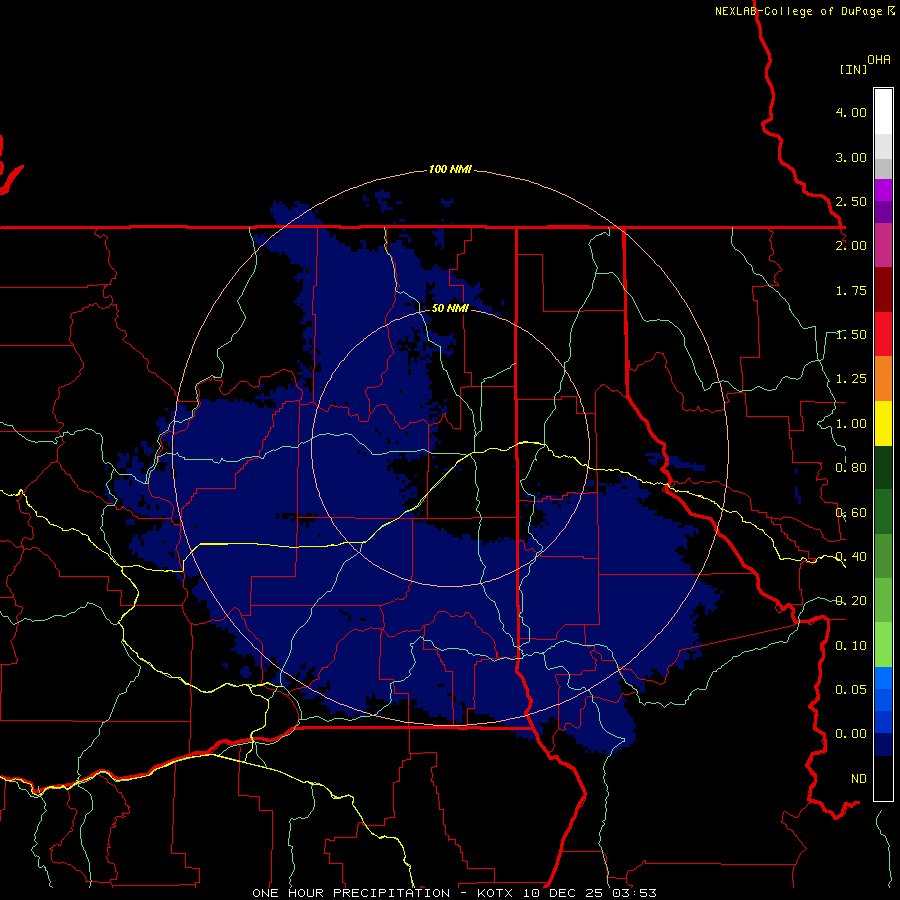The height and width of the screenshot is (900, 900).
Task: Select the white swatch beside 4.00
Action: click(883, 112)
